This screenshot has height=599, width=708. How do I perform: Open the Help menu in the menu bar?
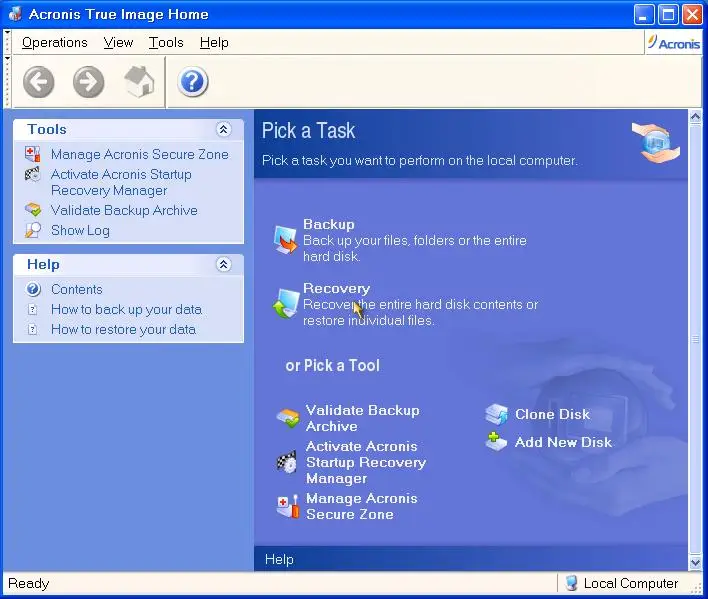click(x=214, y=42)
